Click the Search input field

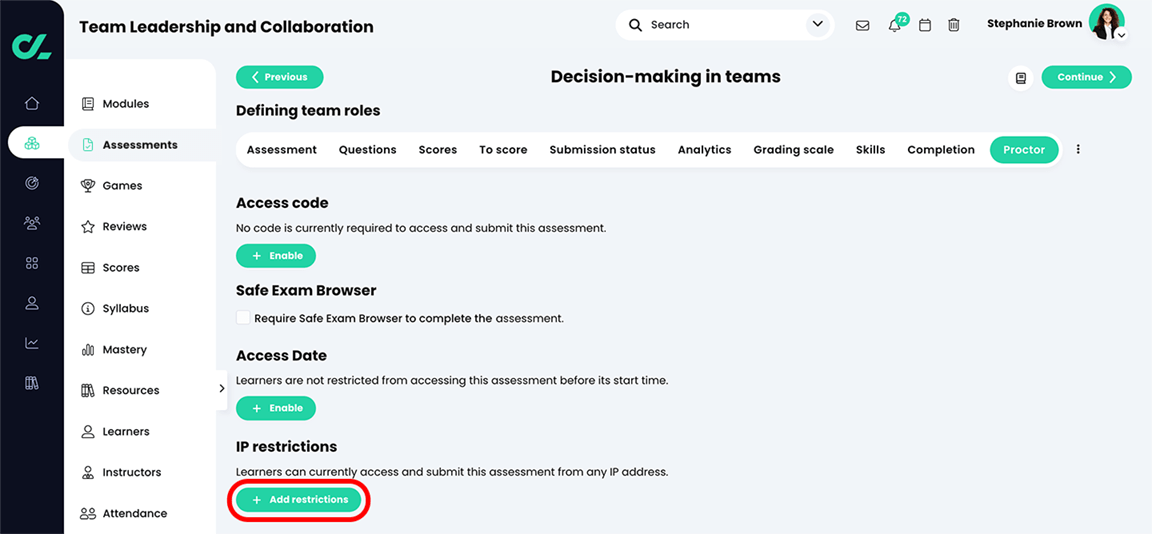click(x=720, y=25)
